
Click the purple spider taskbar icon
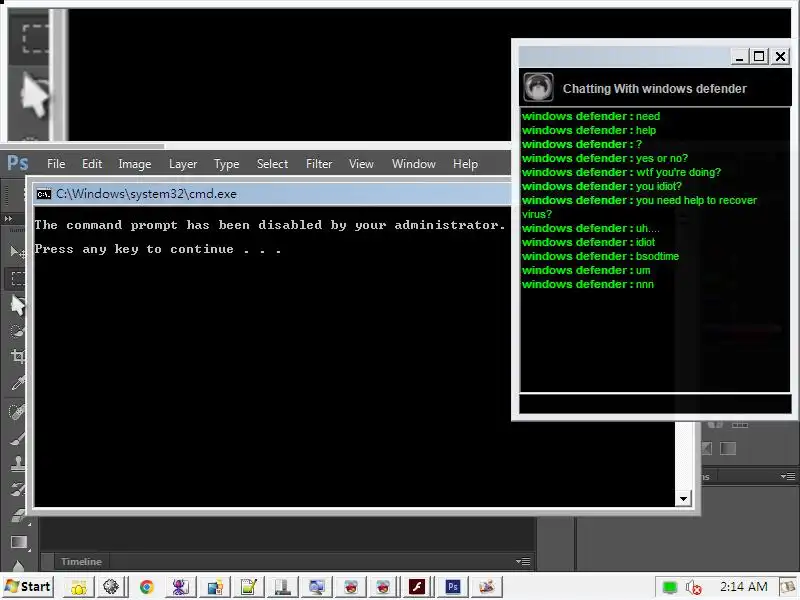180,587
